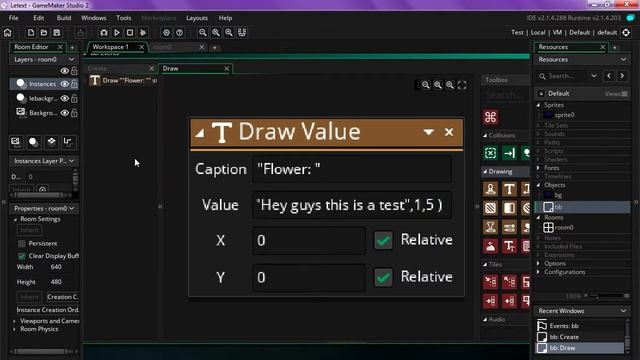The height and width of the screenshot is (360, 640).
Task: Uncheck Relative checkbox for Y
Action: (x=383, y=277)
